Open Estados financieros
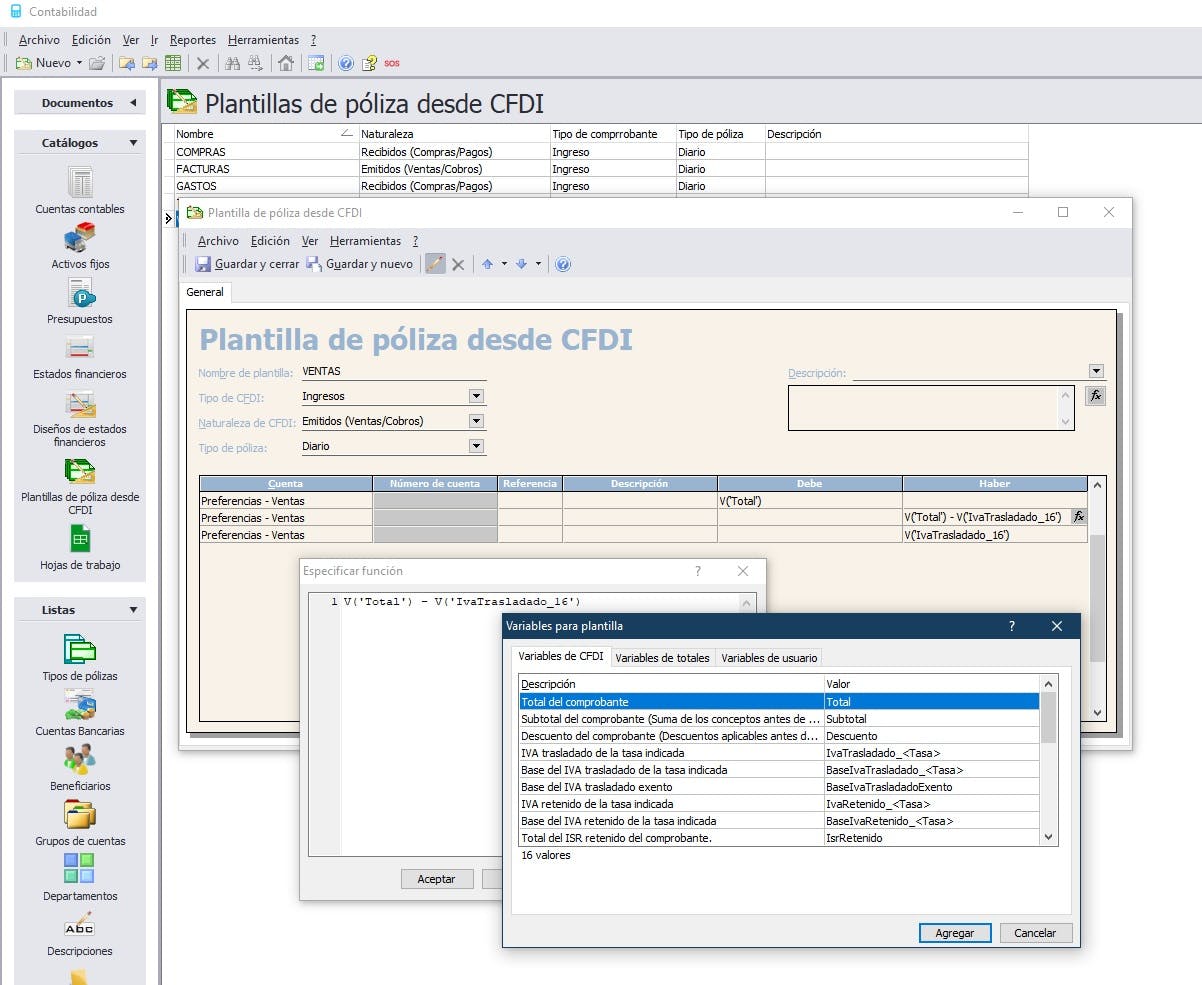1202x985 pixels. pyautogui.click(x=80, y=357)
